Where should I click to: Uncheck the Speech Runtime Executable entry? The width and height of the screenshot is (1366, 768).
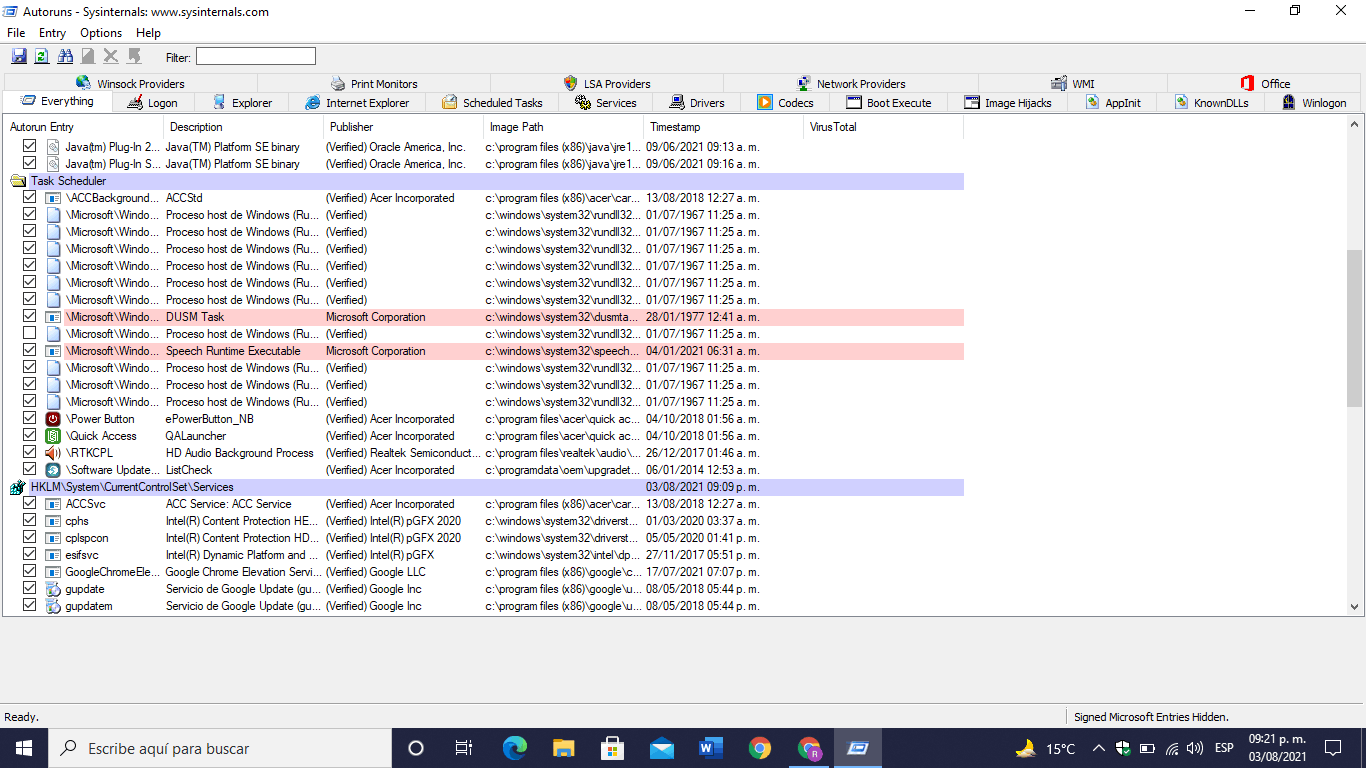point(30,351)
